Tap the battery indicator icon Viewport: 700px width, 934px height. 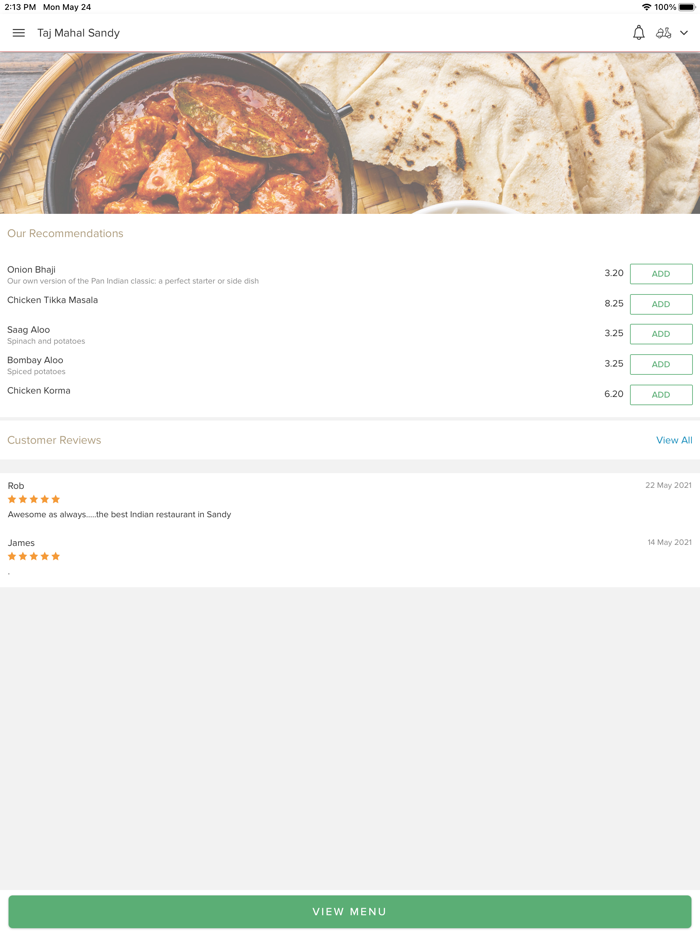click(x=687, y=7)
